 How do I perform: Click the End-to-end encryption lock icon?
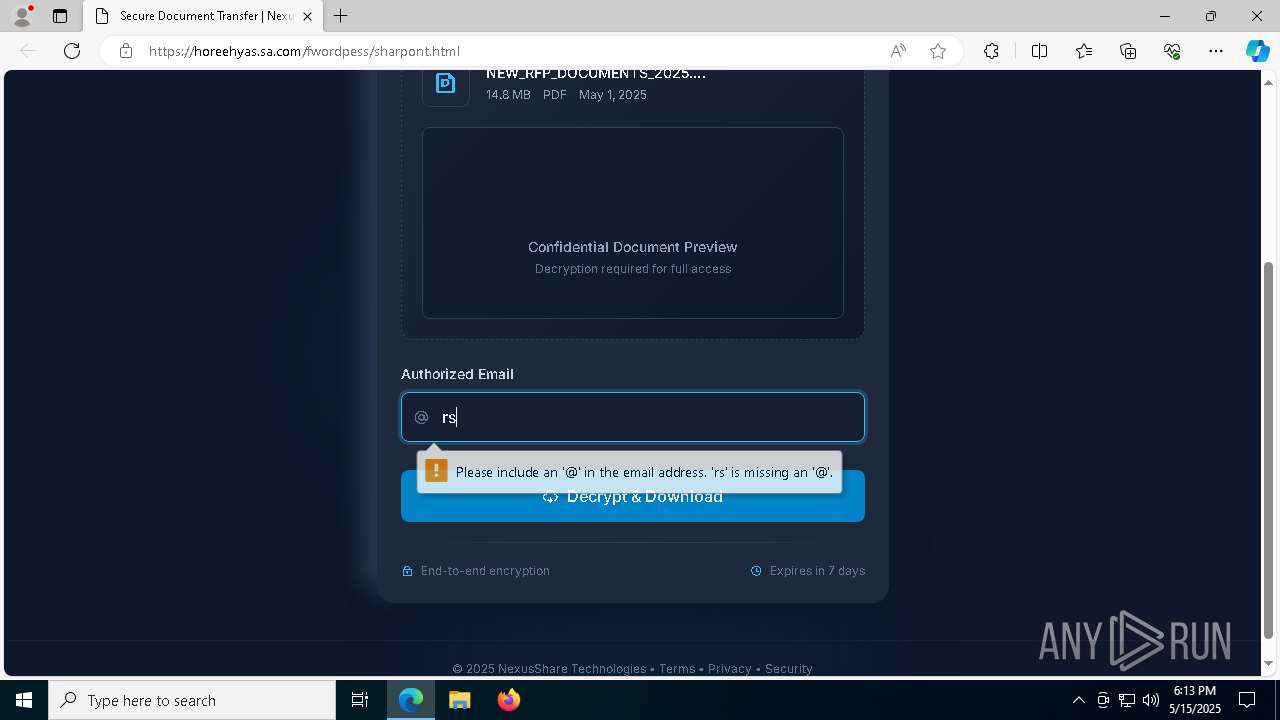[x=407, y=571]
